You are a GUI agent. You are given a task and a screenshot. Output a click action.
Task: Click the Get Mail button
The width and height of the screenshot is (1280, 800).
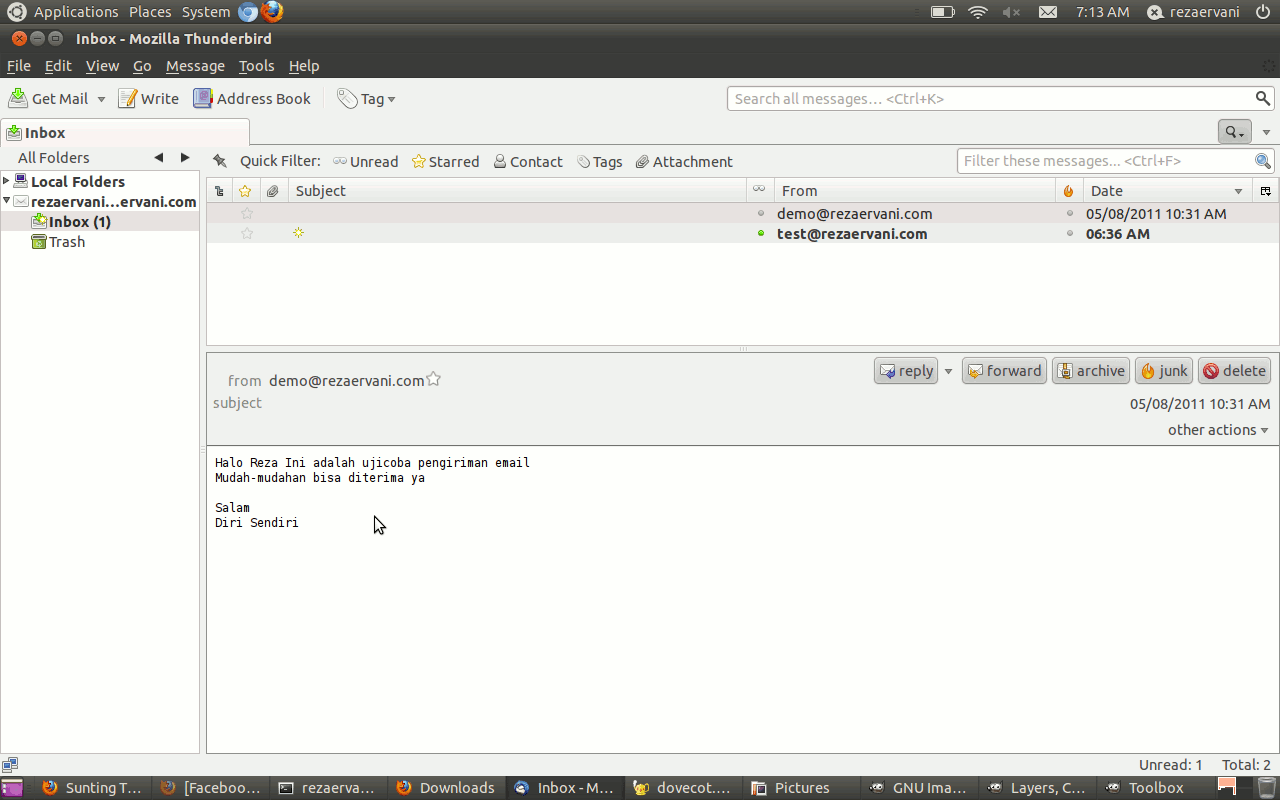pos(49,99)
